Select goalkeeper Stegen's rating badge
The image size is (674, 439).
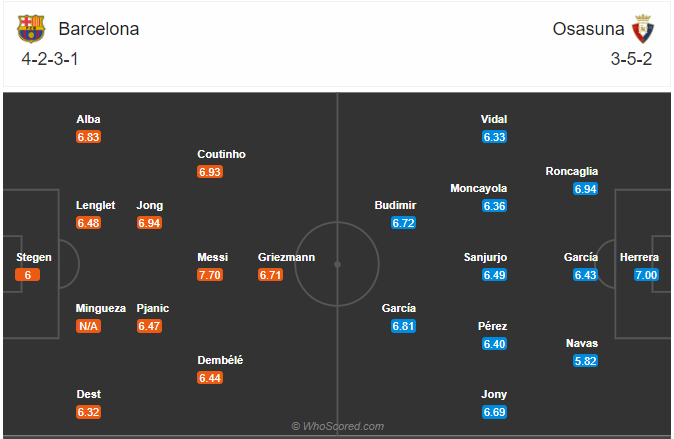[x=28, y=275]
